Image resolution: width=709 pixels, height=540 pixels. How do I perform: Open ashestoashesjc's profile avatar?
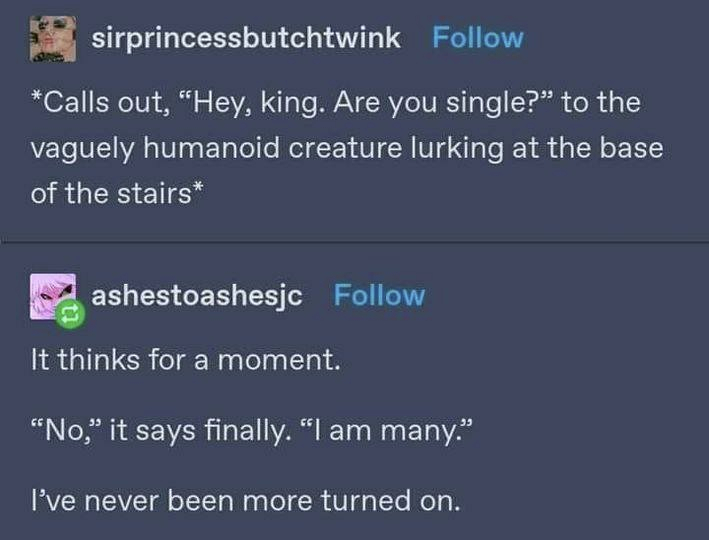[x=51, y=296]
